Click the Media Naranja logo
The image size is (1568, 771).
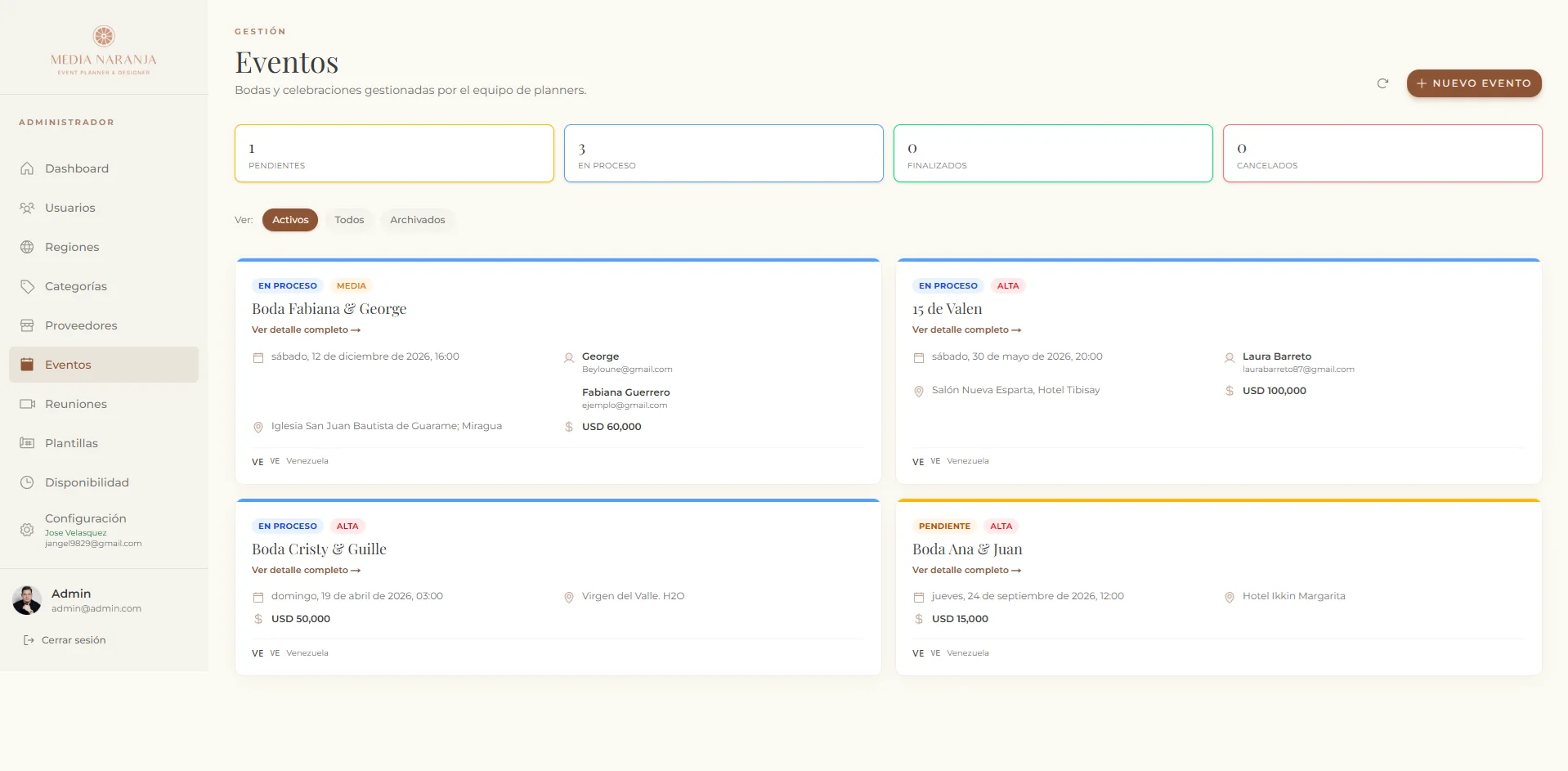104,49
